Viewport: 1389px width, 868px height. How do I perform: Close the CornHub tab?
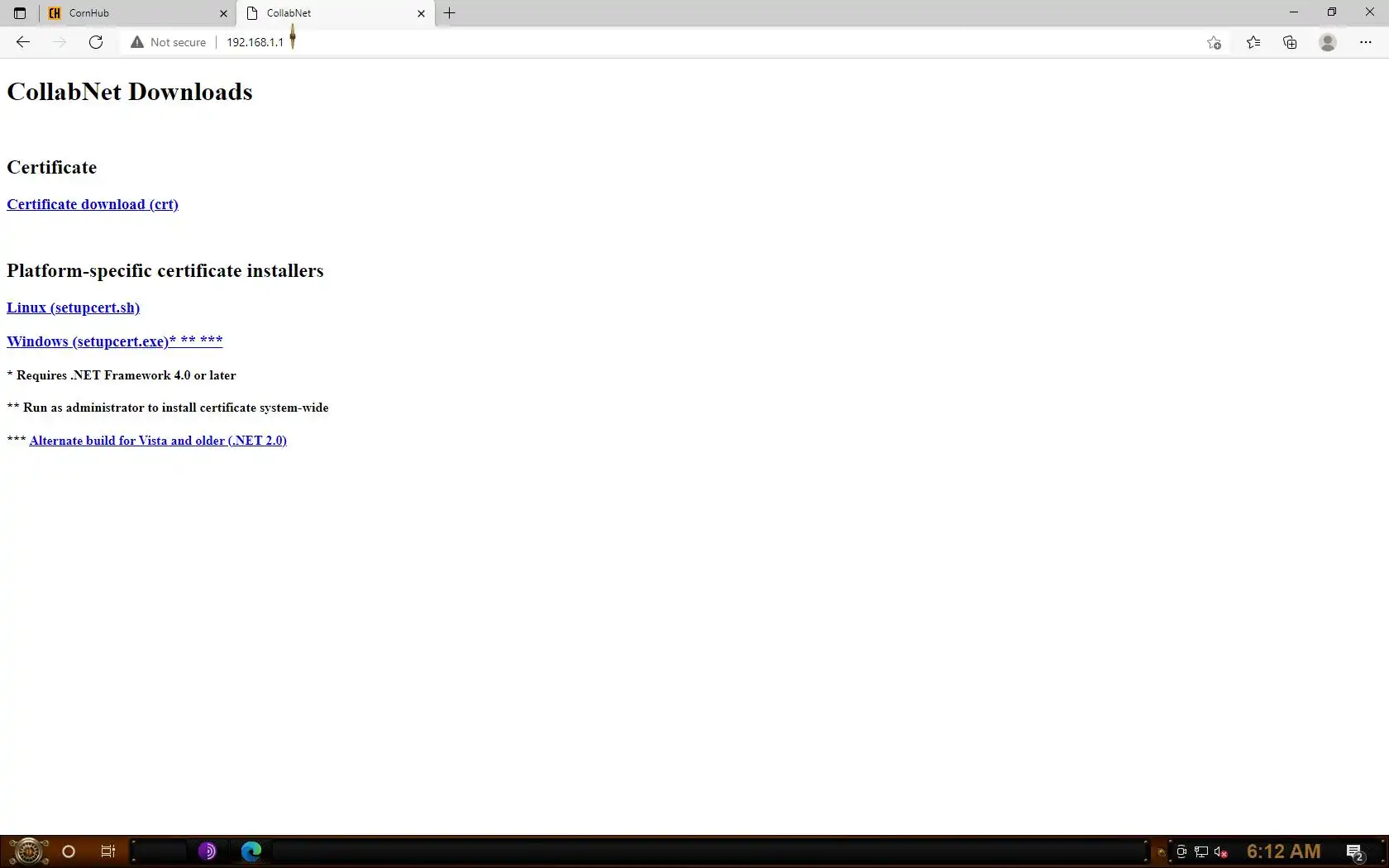[x=223, y=13]
